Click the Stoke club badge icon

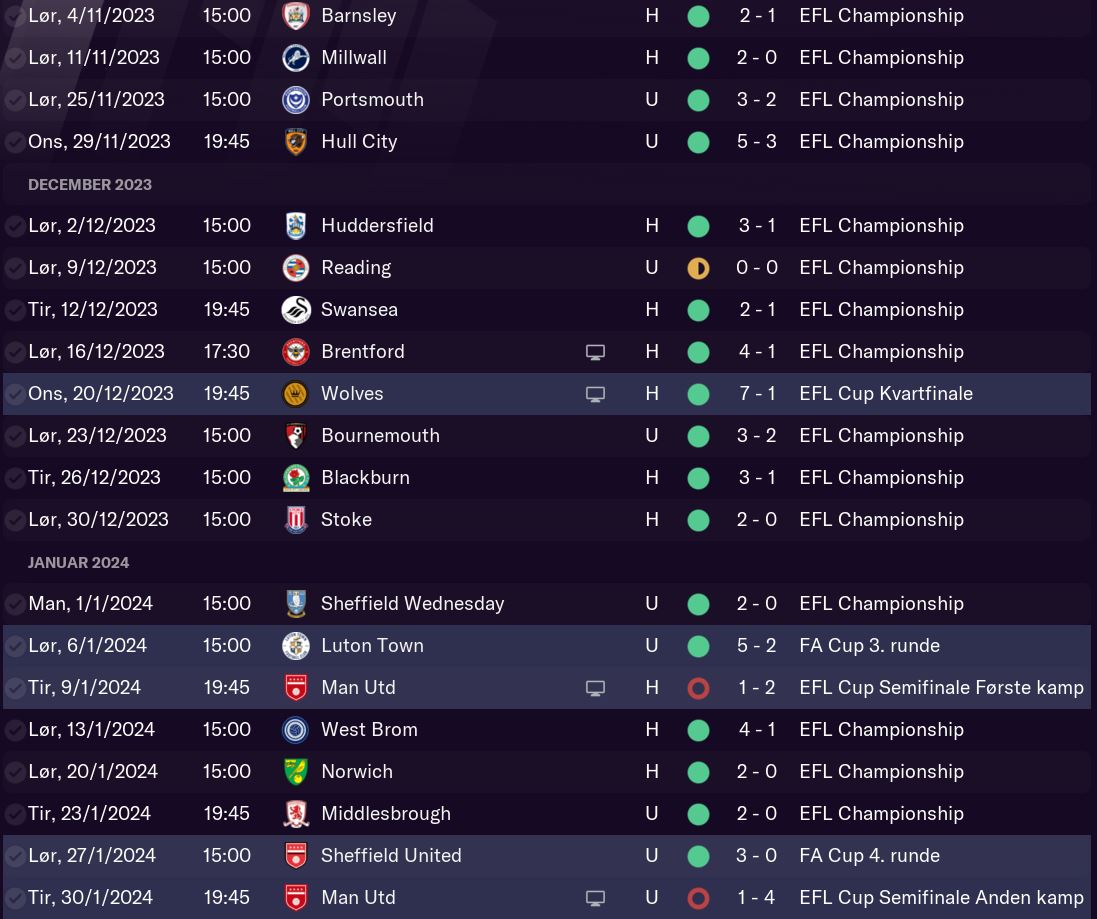(x=295, y=520)
